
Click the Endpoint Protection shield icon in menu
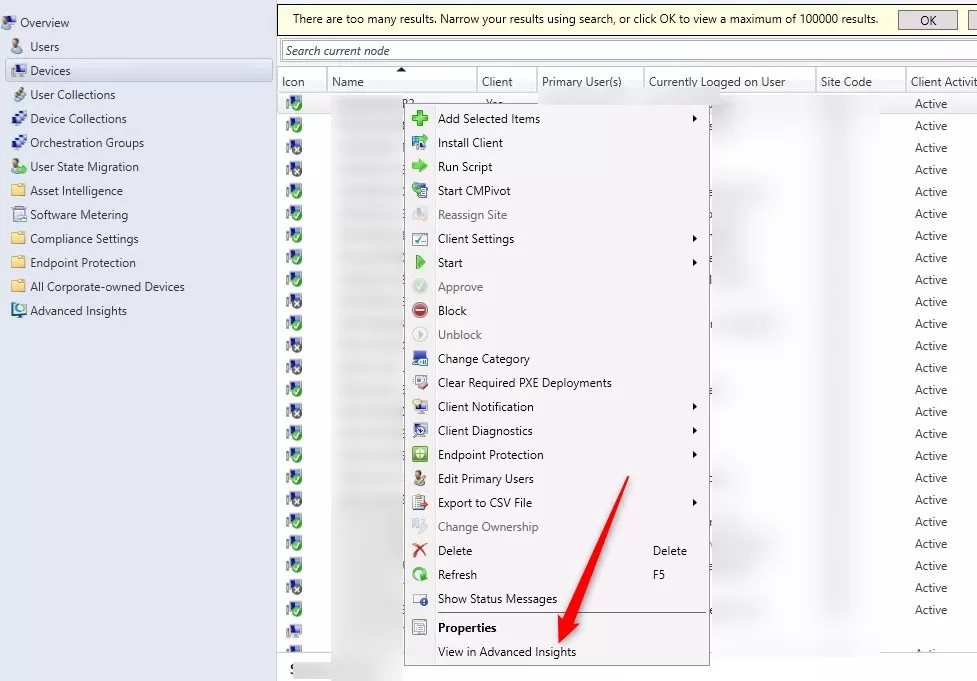420,455
